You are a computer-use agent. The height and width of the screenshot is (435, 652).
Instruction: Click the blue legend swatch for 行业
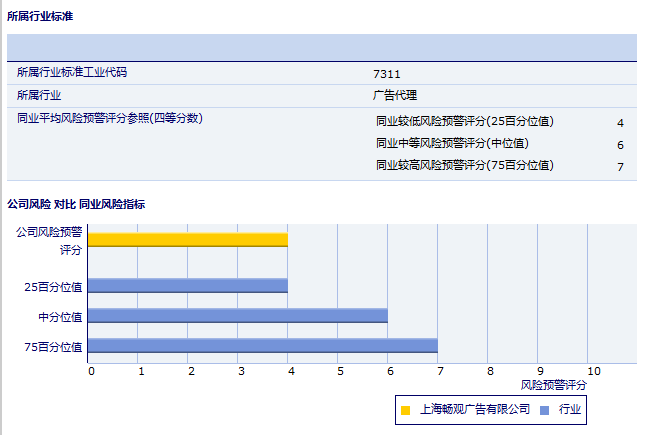coord(544,410)
